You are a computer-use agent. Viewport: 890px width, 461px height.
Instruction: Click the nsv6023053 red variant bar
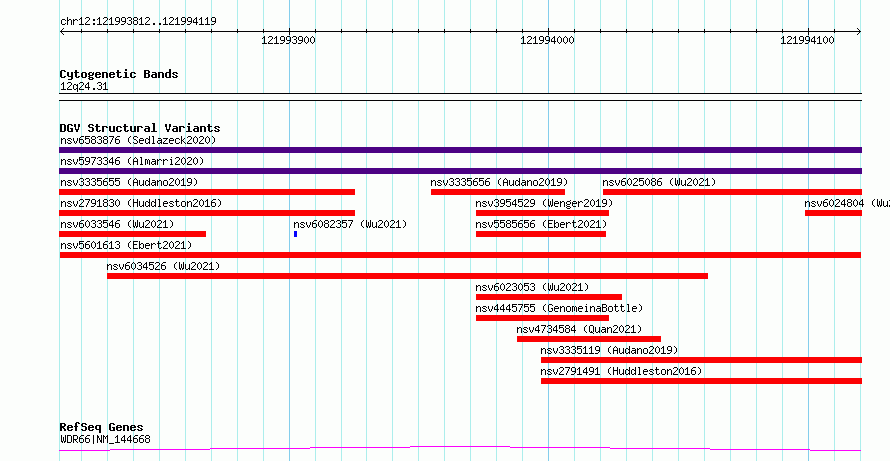(549, 297)
